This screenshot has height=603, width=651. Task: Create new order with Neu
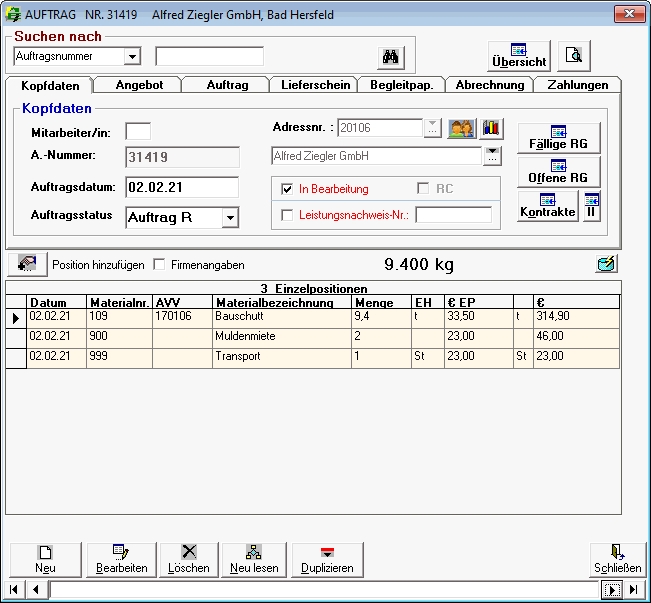point(45,560)
